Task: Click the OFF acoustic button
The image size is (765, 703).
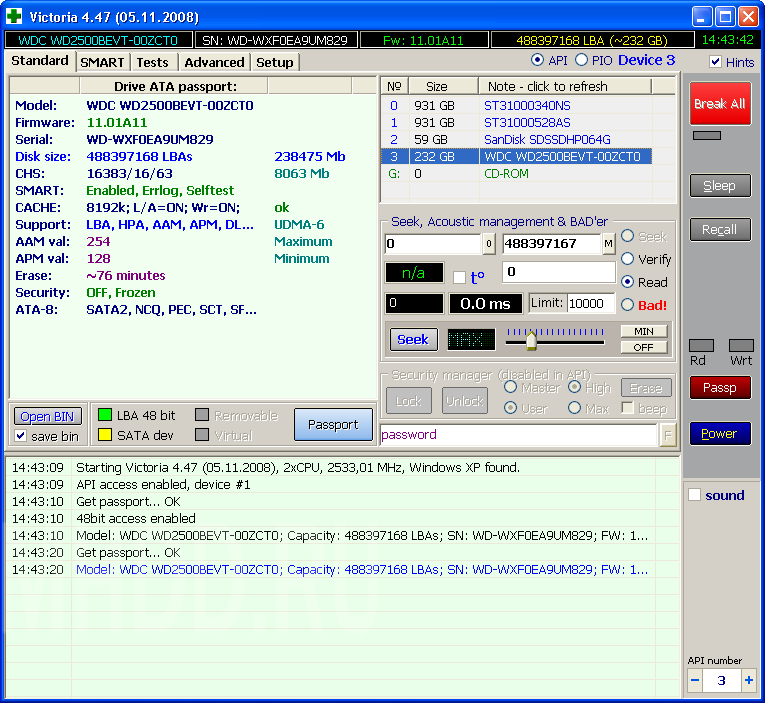Action: (x=644, y=347)
